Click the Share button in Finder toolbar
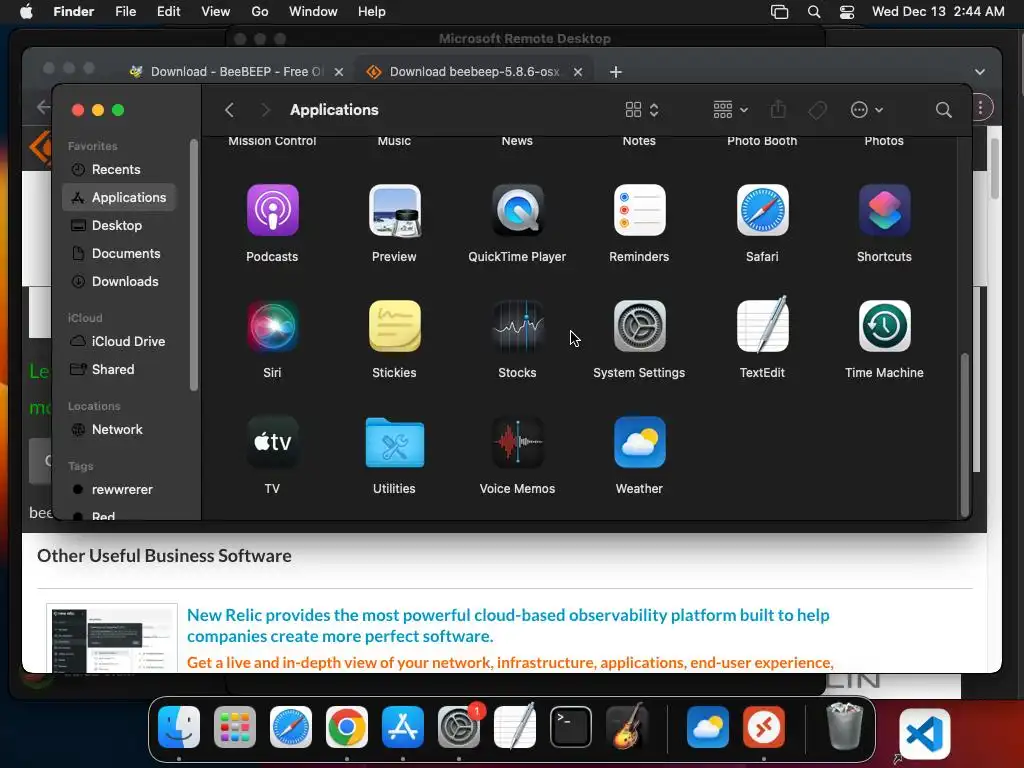Screen dimensions: 1024x768 coord(778,110)
